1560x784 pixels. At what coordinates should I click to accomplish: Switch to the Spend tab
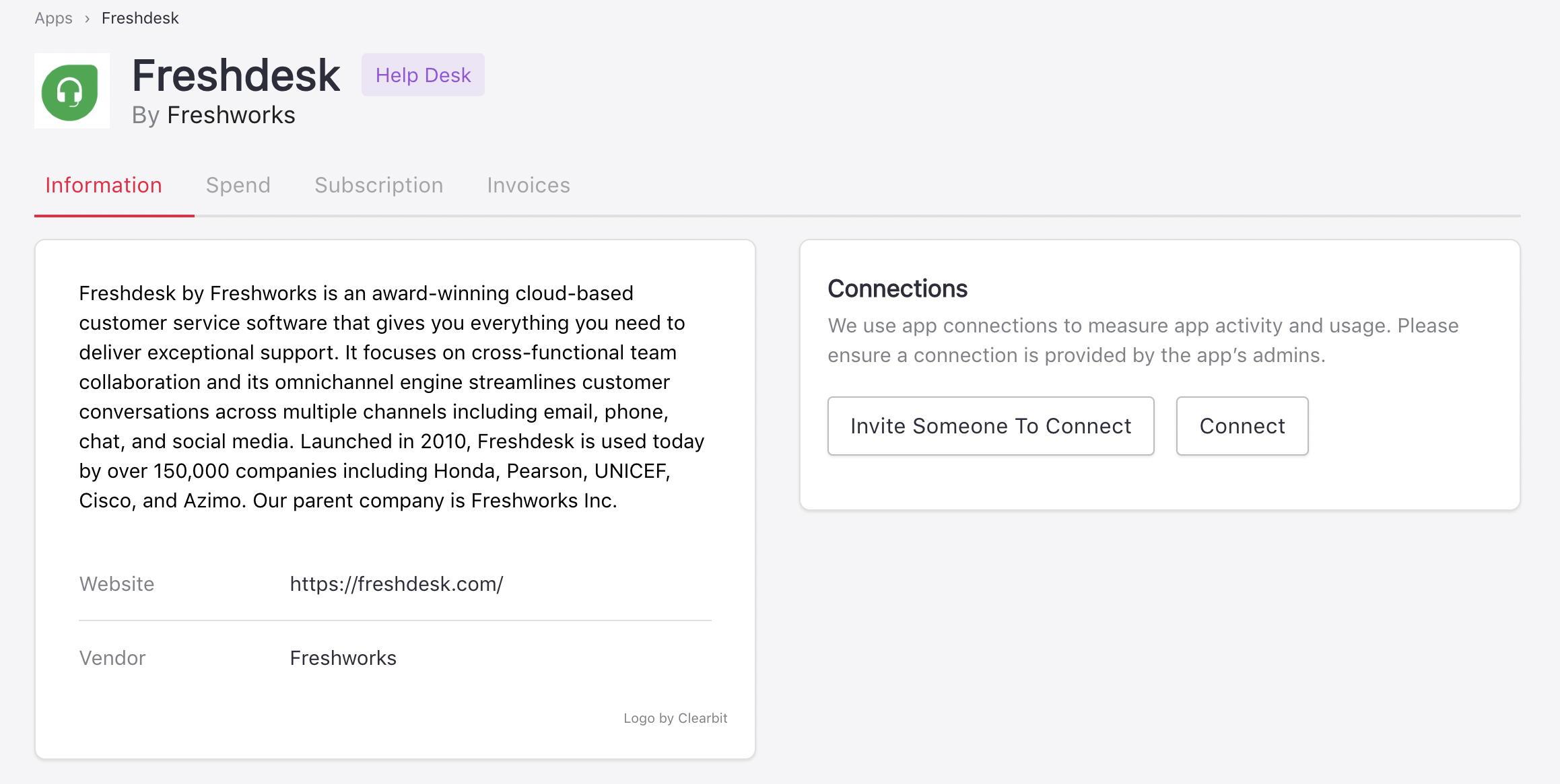[238, 185]
